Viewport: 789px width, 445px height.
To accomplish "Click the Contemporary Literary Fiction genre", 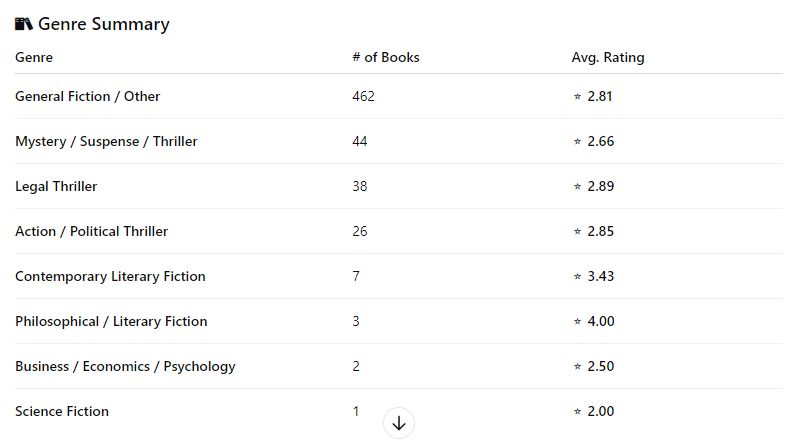I will 110,277.
